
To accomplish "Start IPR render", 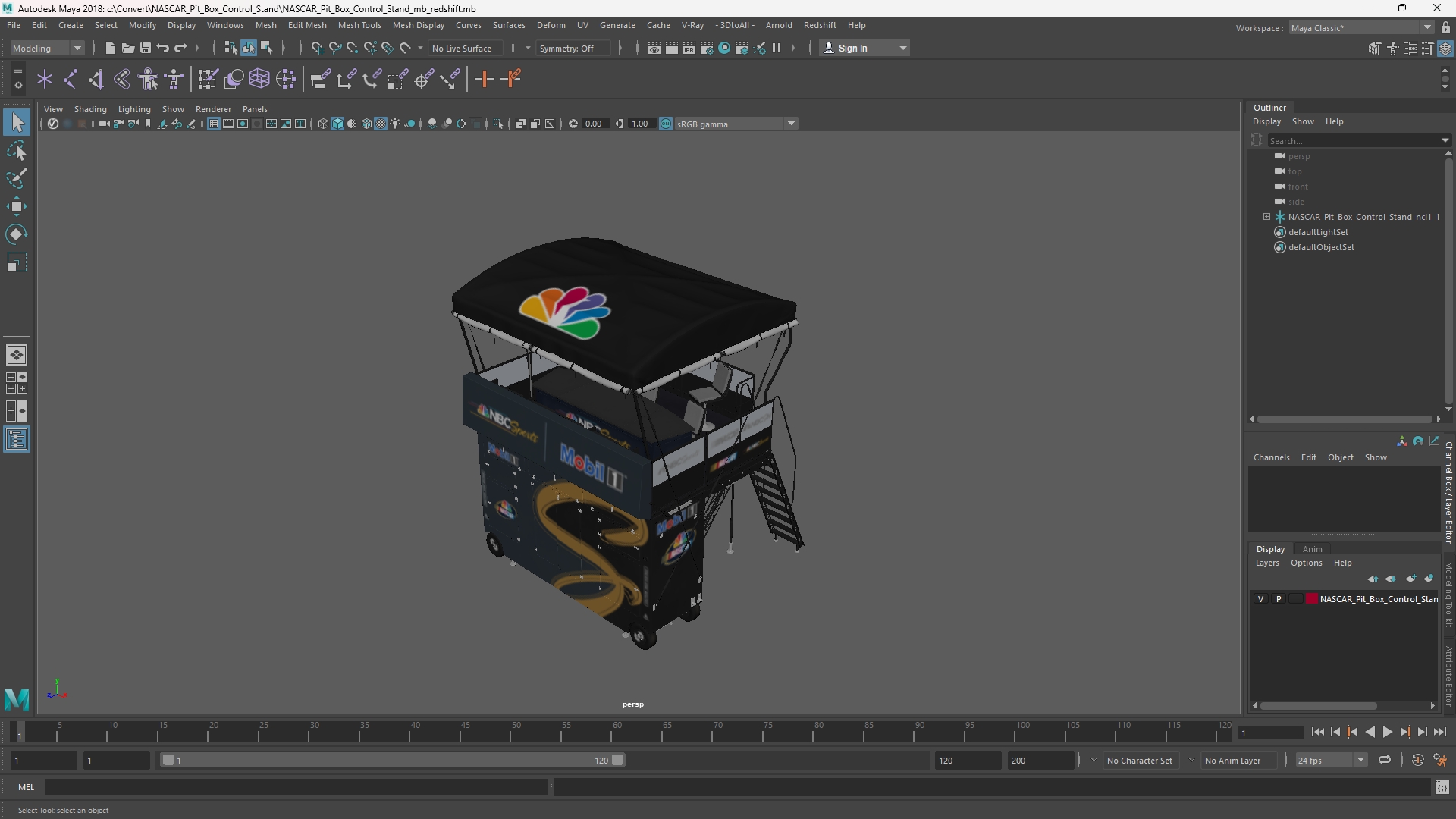I will 689,48.
